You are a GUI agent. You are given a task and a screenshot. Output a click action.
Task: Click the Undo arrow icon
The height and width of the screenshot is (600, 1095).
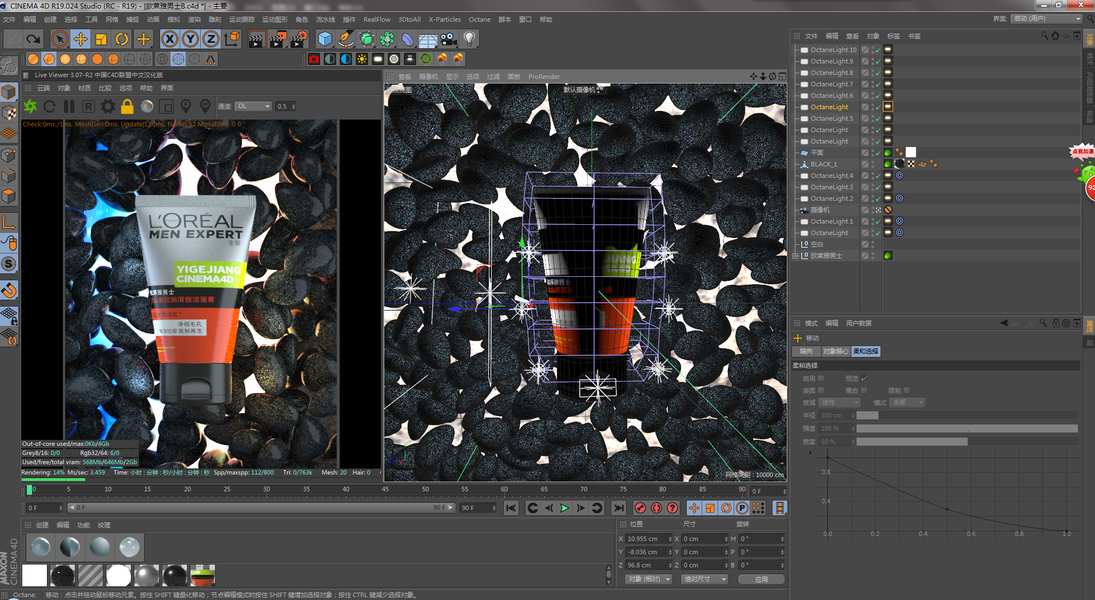tap(13, 39)
